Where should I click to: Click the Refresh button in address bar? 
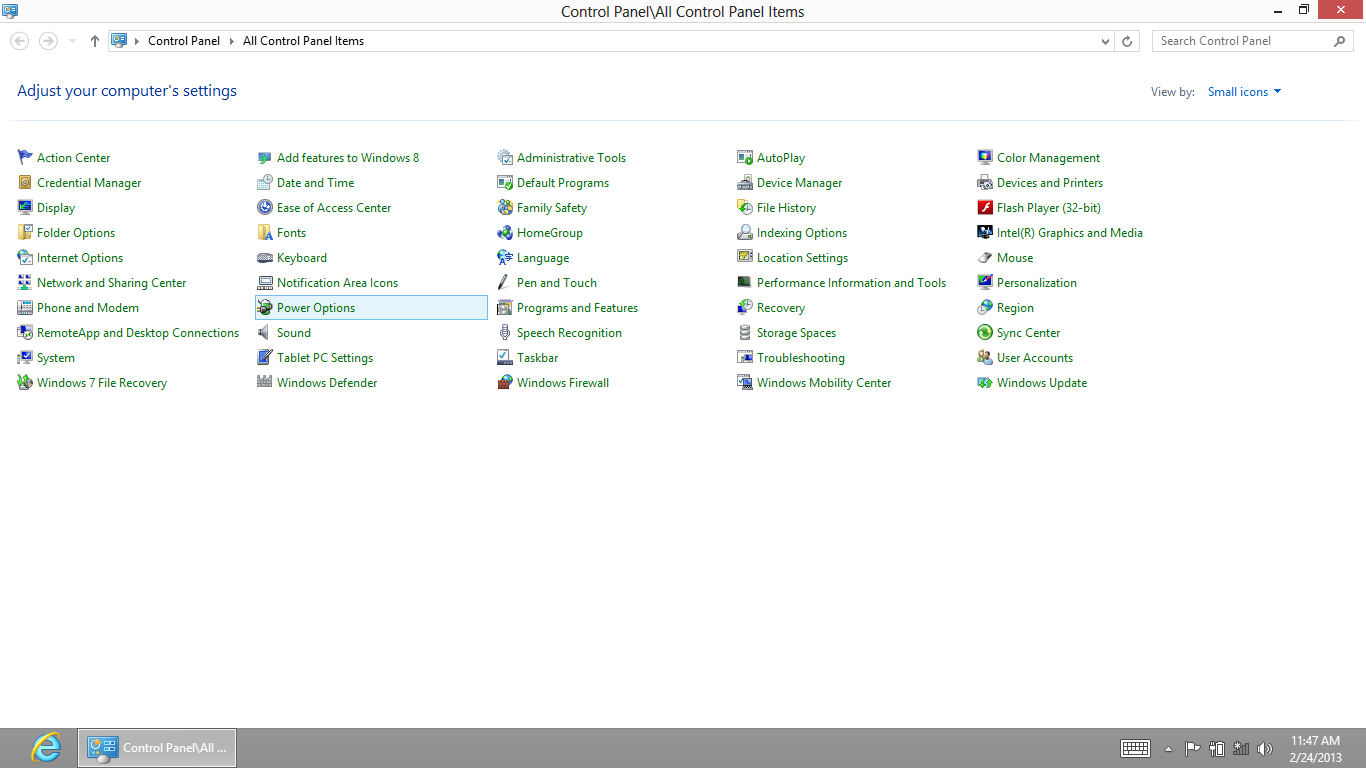[1127, 41]
